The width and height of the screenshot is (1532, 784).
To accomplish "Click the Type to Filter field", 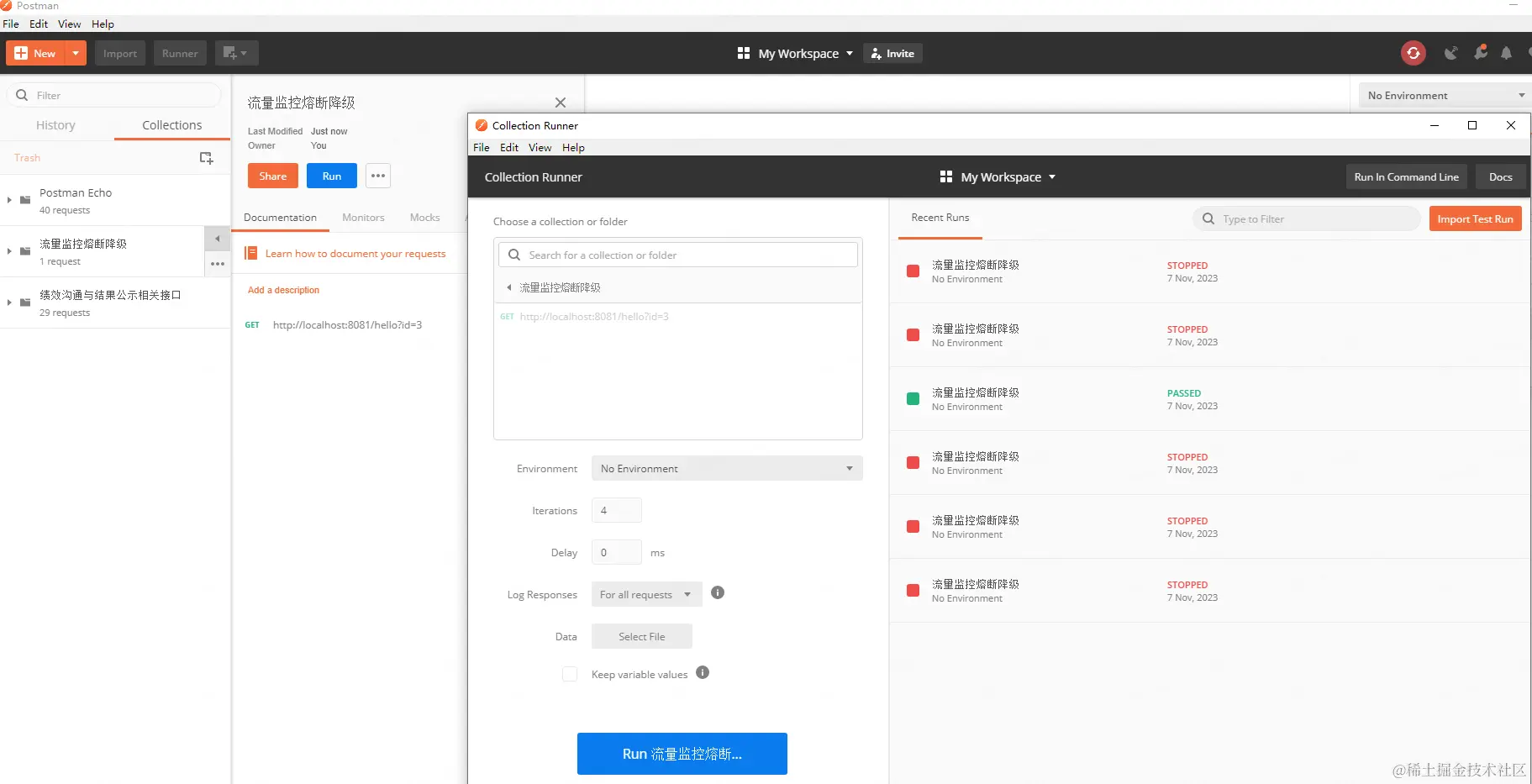I will coord(1307,218).
